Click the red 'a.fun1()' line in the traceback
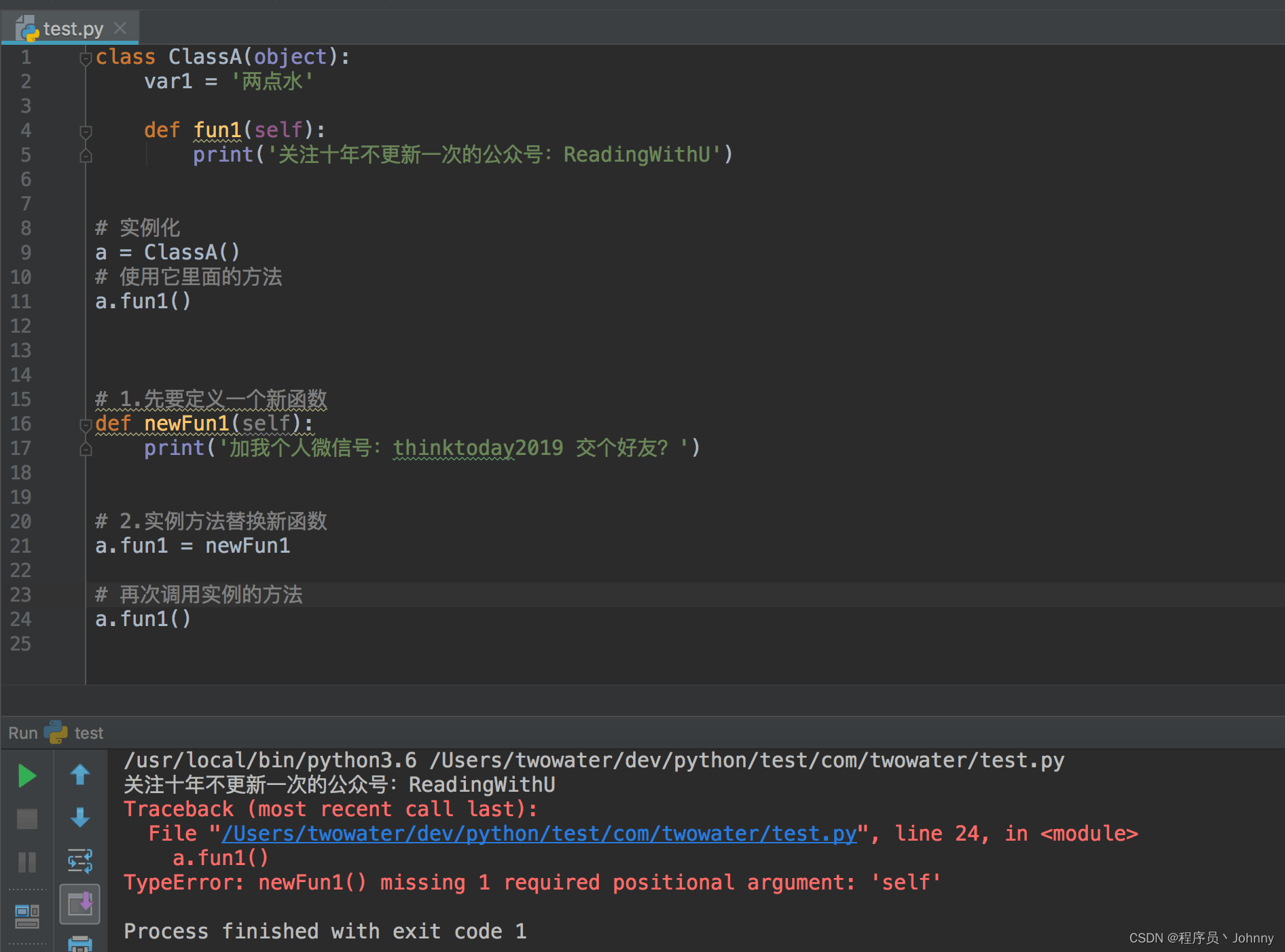The image size is (1285, 952). point(221,858)
